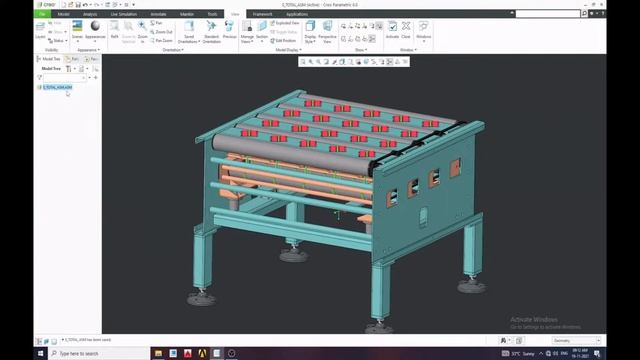Switch to the Analysis ribbon tab

pos(90,14)
